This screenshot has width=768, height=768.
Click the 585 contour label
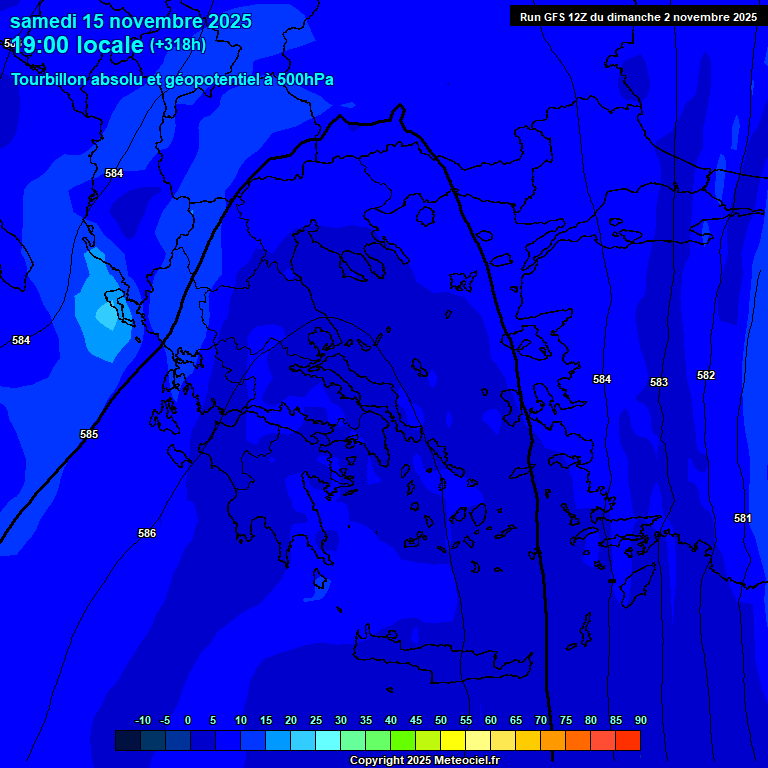tap(89, 435)
